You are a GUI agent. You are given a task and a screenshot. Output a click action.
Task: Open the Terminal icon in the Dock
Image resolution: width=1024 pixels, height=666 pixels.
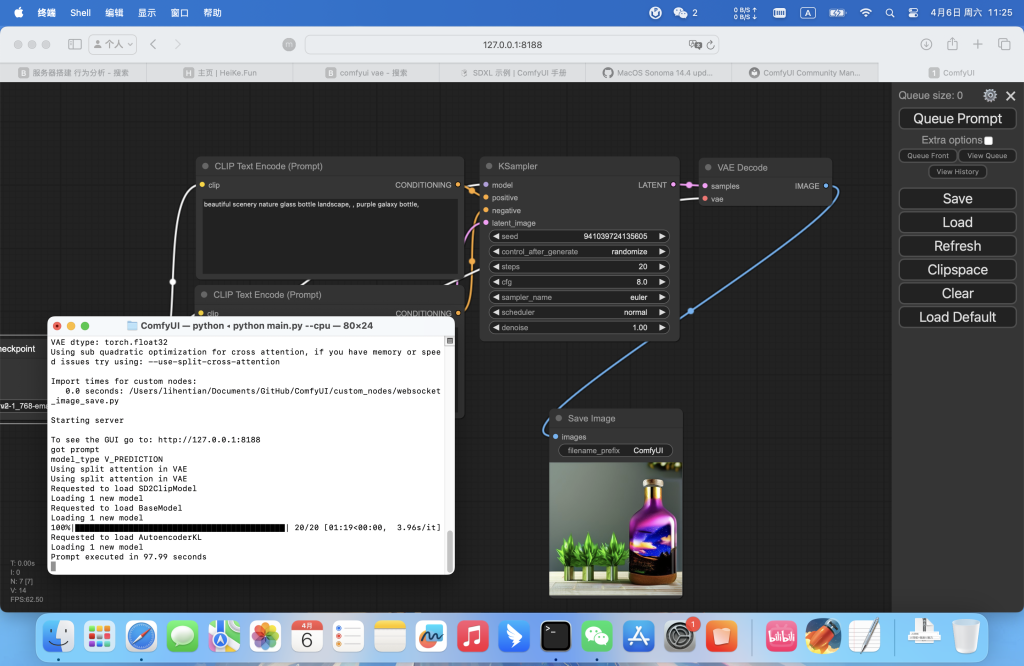point(555,635)
